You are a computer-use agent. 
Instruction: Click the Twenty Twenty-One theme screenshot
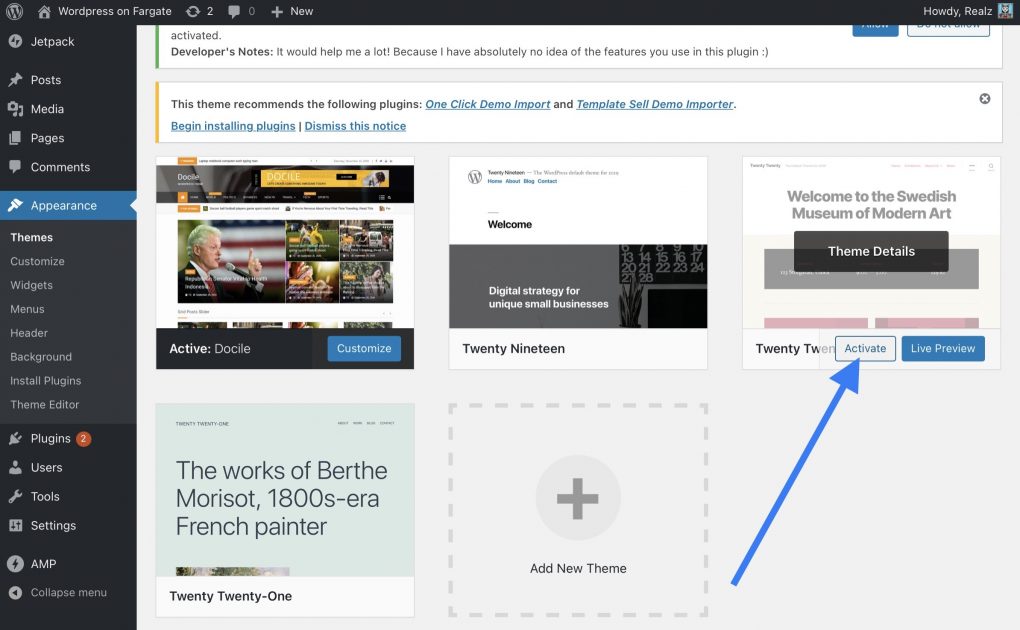click(285, 490)
